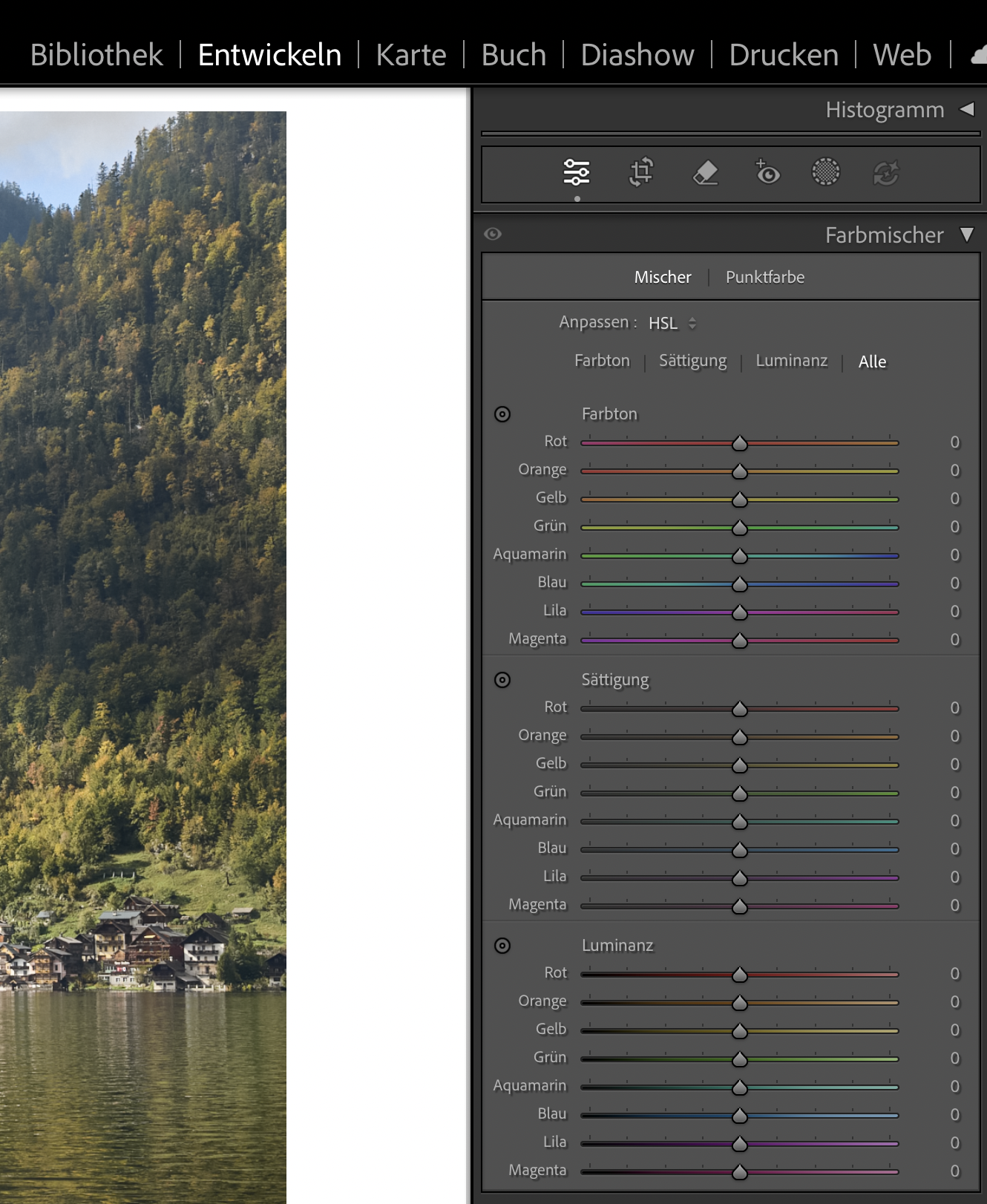Select the Crop overlay tool
This screenshot has height=1204, width=987.
tap(641, 172)
